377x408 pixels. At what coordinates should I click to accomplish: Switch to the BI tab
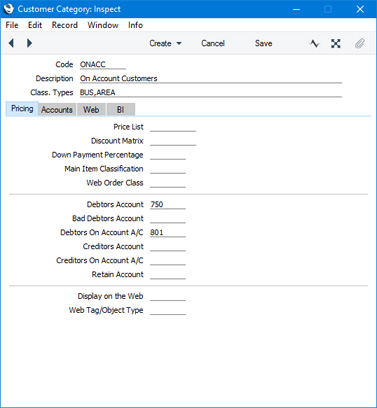(x=121, y=110)
